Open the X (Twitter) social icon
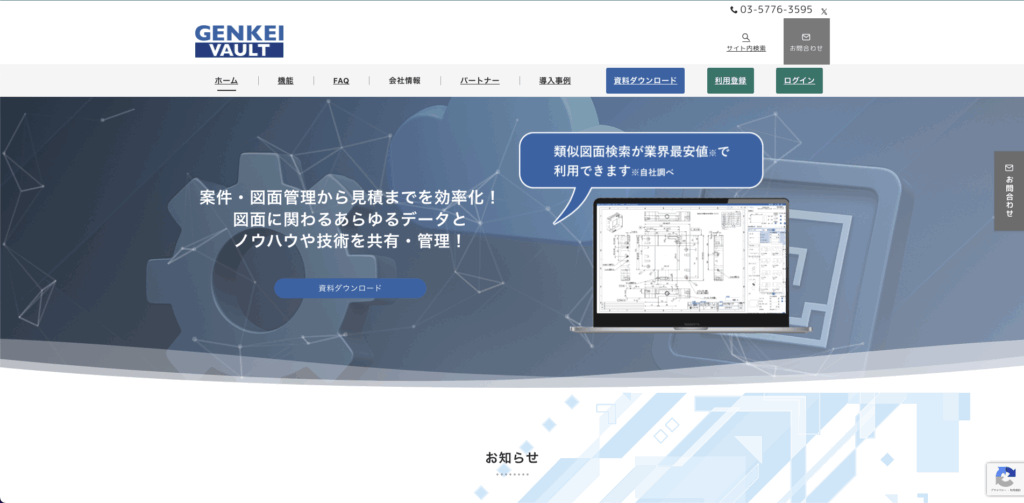The height and width of the screenshot is (503, 1024). tap(824, 11)
